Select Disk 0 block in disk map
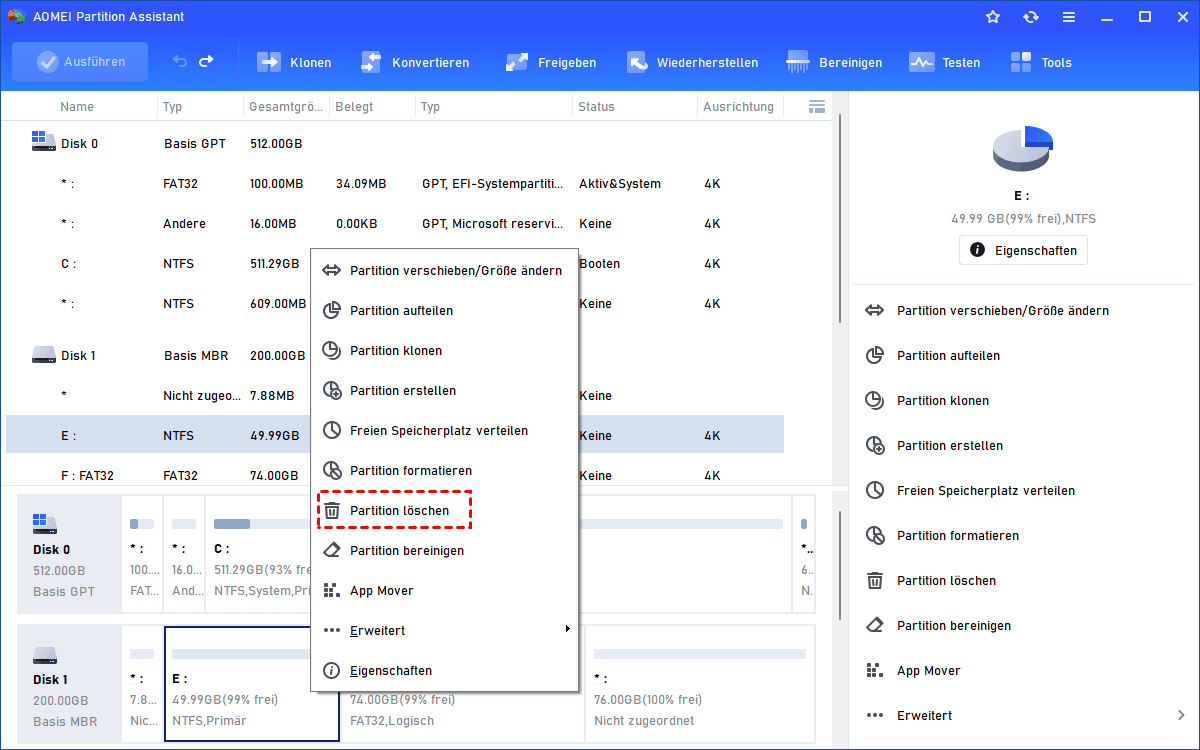This screenshot has width=1200, height=750. pyautogui.click(x=69, y=553)
